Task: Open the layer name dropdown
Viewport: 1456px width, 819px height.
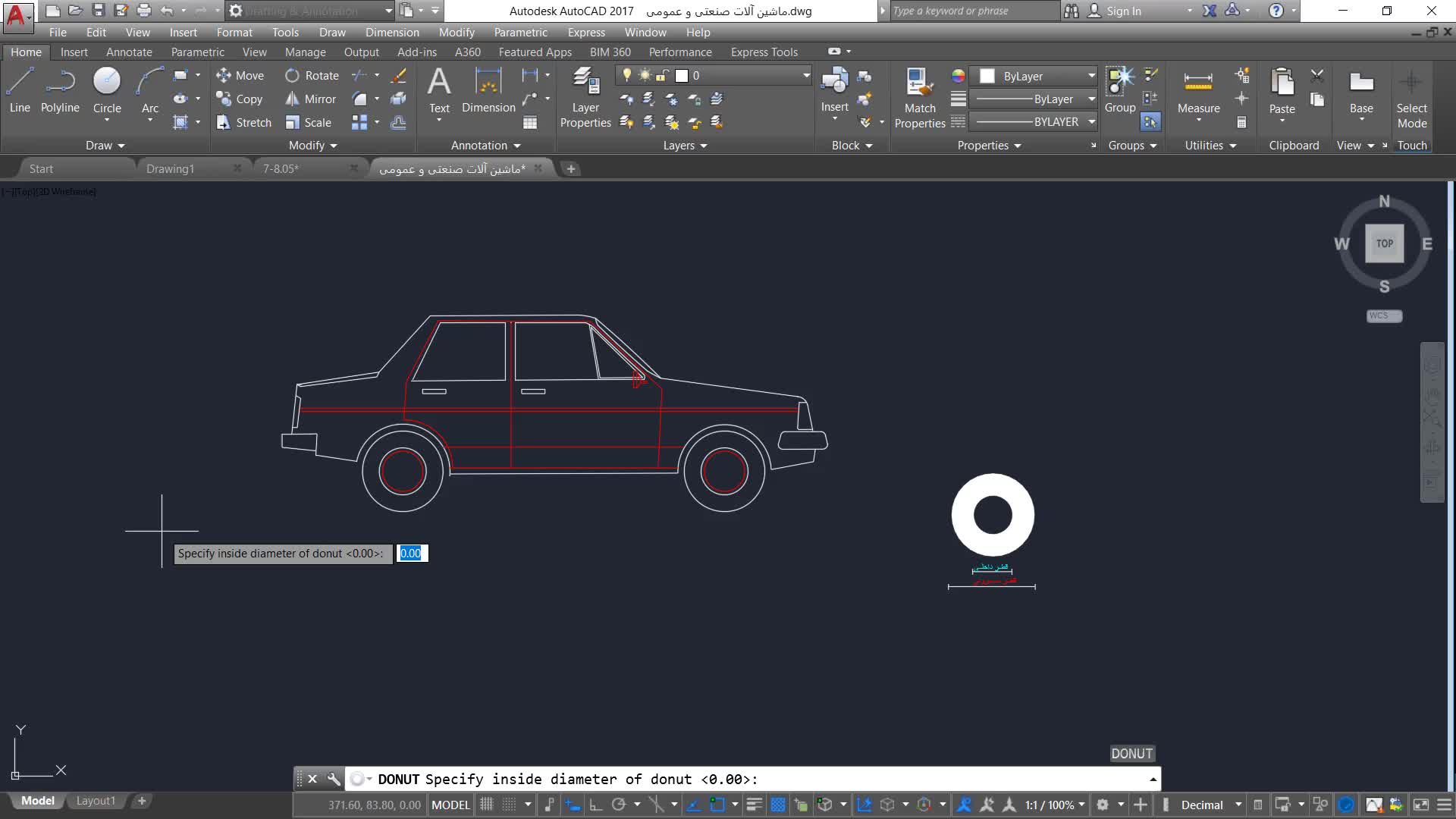Action: pyautogui.click(x=806, y=76)
